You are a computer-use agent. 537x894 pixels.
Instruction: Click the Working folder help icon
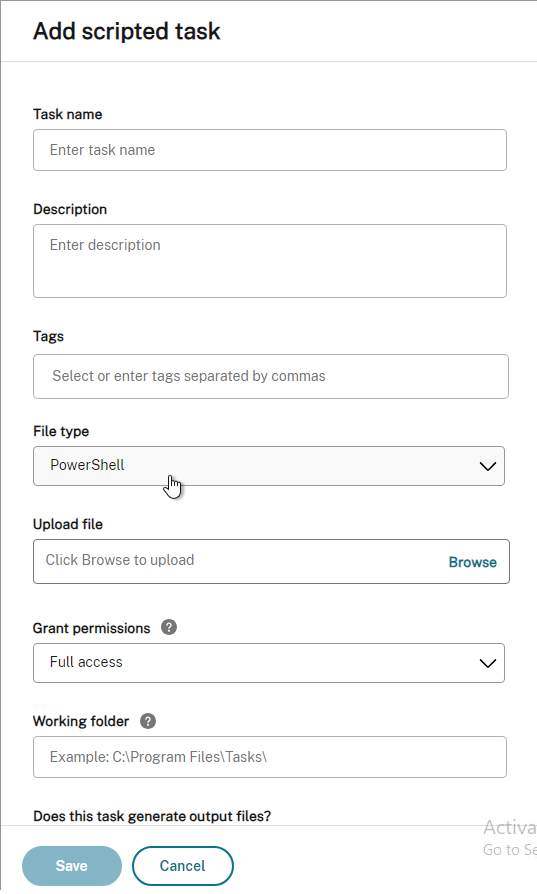tap(148, 721)
